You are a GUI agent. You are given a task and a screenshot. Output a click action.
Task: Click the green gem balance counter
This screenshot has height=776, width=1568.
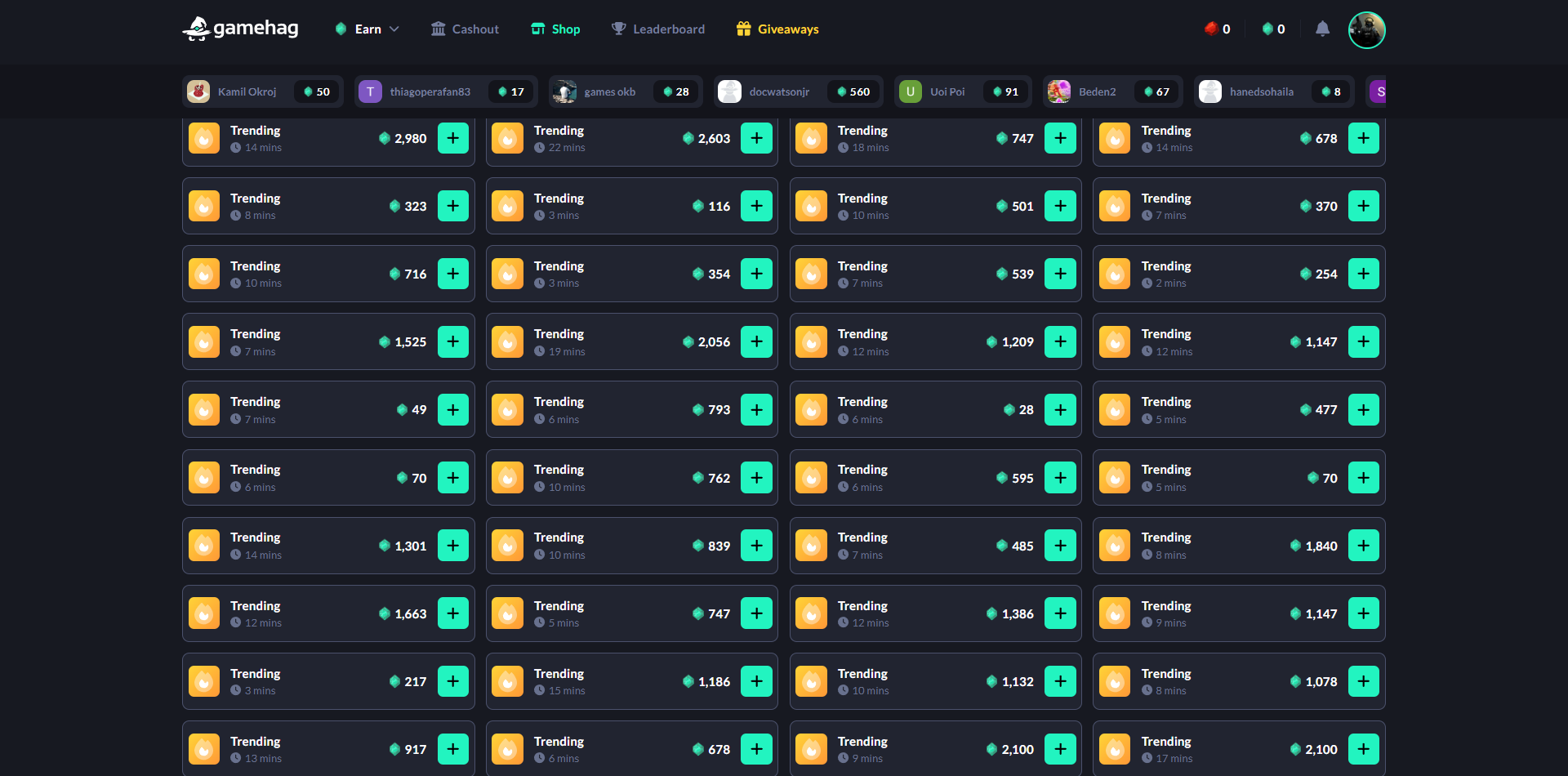pos(1273,29)
